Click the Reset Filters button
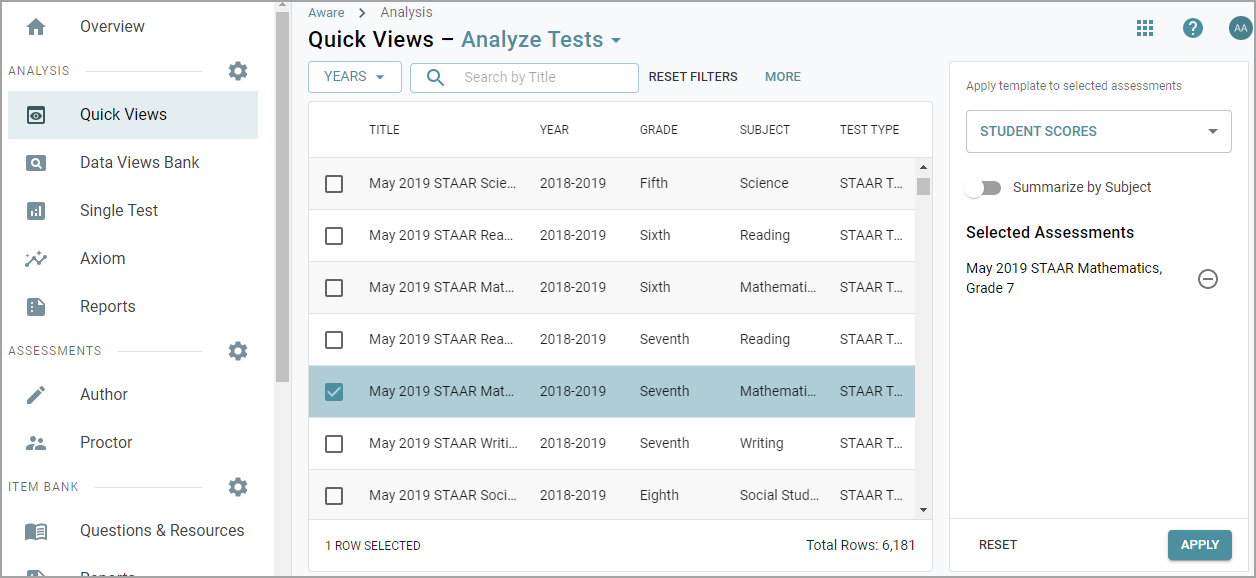 (693, 77)
